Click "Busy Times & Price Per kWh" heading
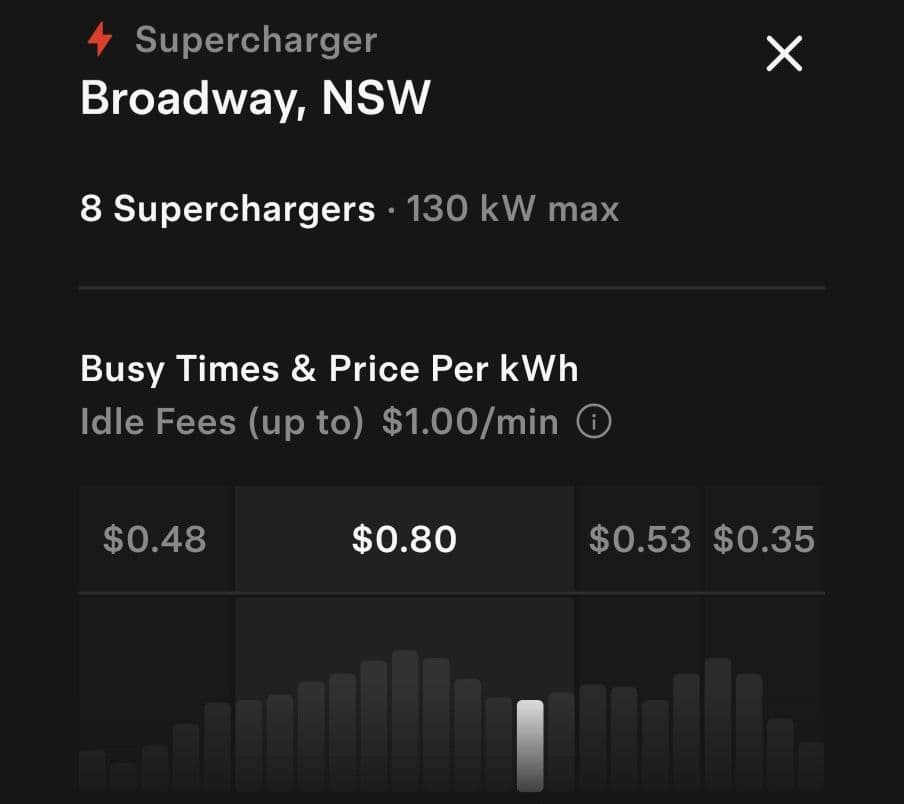The image size is (904, 804). point(329,369)
